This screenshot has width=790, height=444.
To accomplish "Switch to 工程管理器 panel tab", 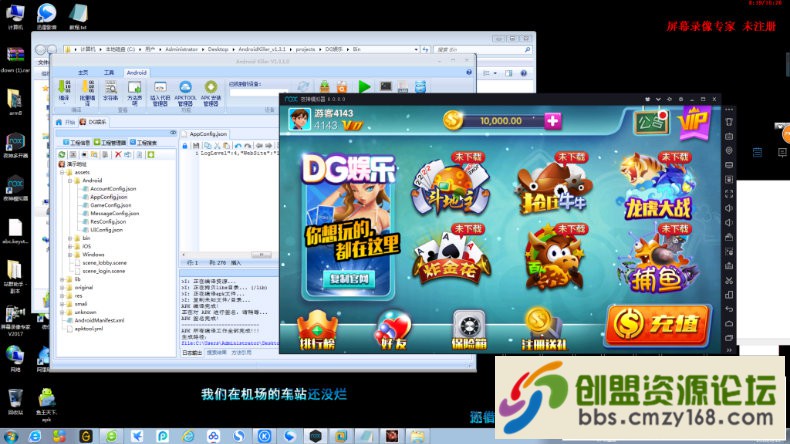I will (x=109, y=143).
